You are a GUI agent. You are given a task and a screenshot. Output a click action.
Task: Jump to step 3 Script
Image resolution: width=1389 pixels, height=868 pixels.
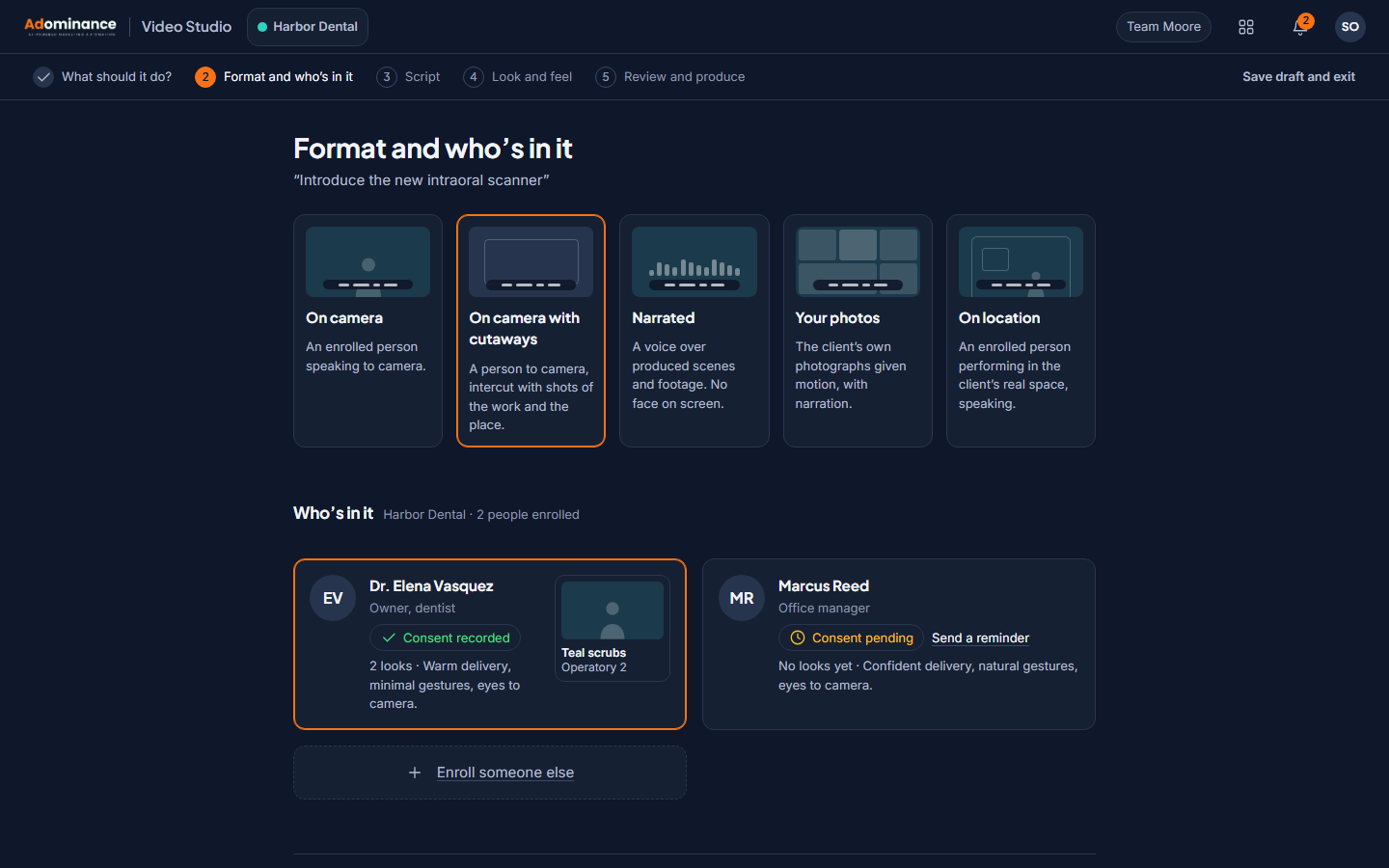408,77
